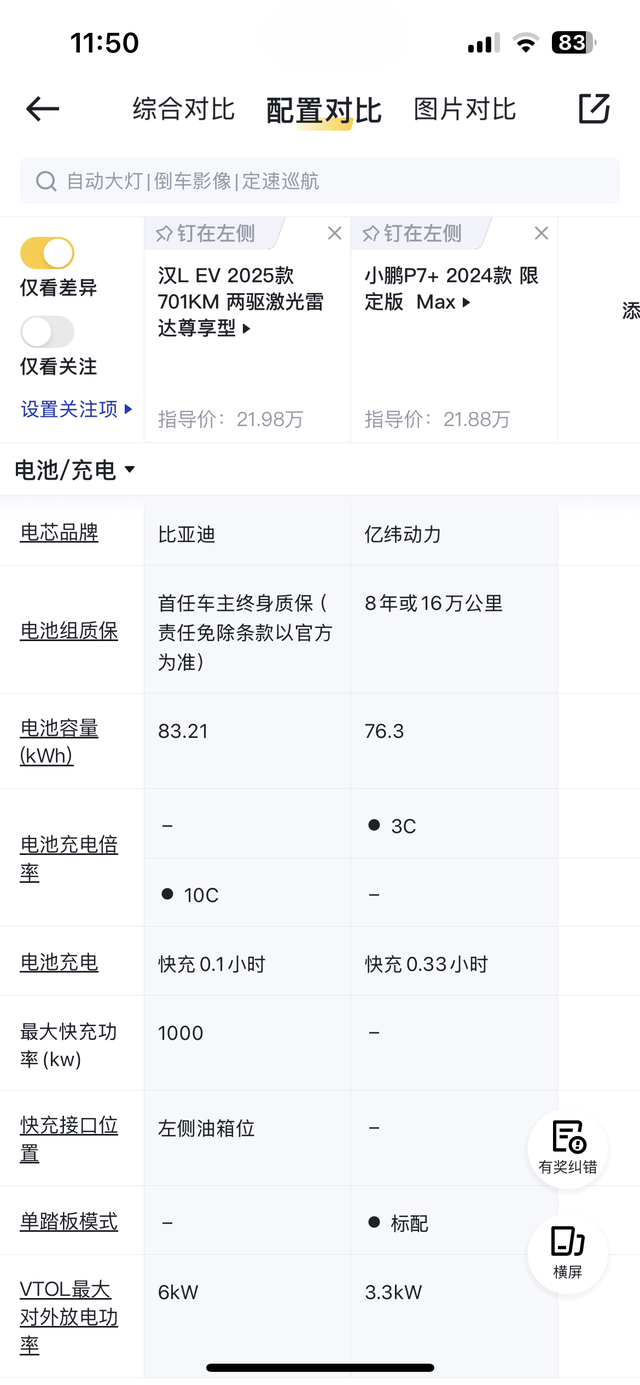
Task: Switch to the 综合对比 tab
Action: coord(184,109)
